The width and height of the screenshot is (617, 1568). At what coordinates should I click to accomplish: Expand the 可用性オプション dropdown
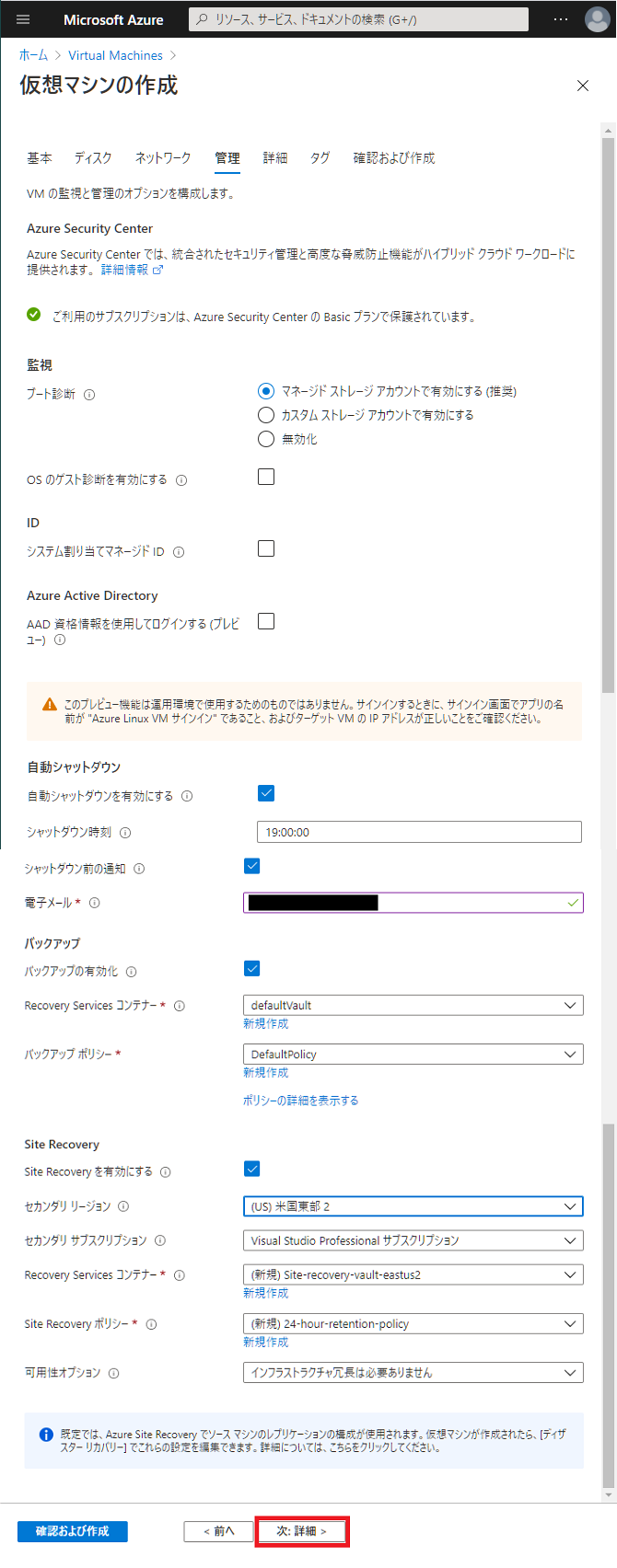coord(413,1373)
